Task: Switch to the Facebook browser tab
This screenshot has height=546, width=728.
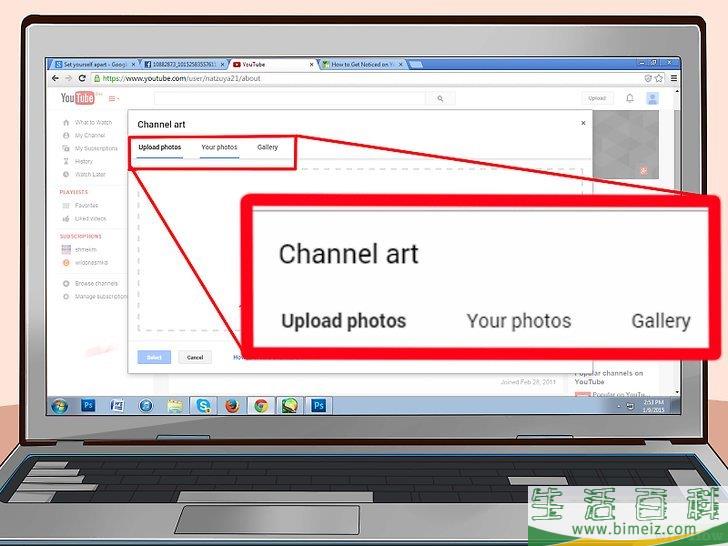Action: pyautogui.click(x=184, y=65)
